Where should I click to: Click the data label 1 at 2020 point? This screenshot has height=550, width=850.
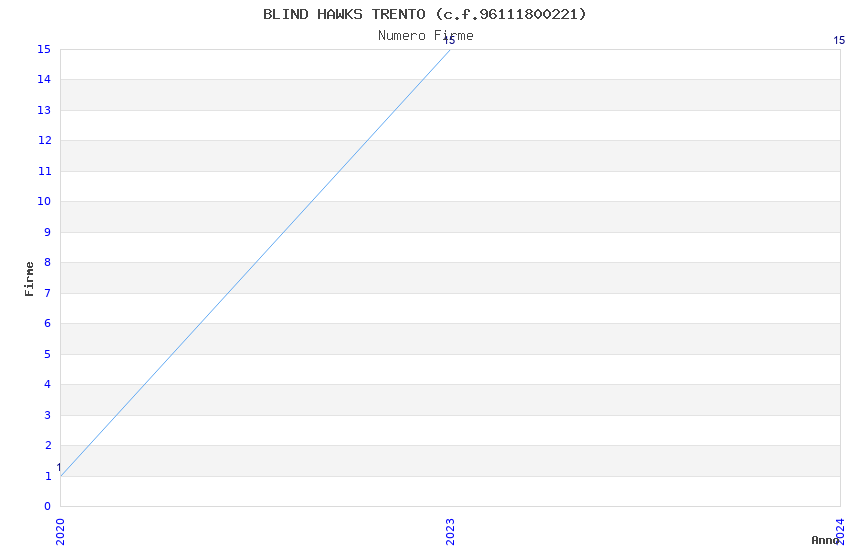point(59,468)
